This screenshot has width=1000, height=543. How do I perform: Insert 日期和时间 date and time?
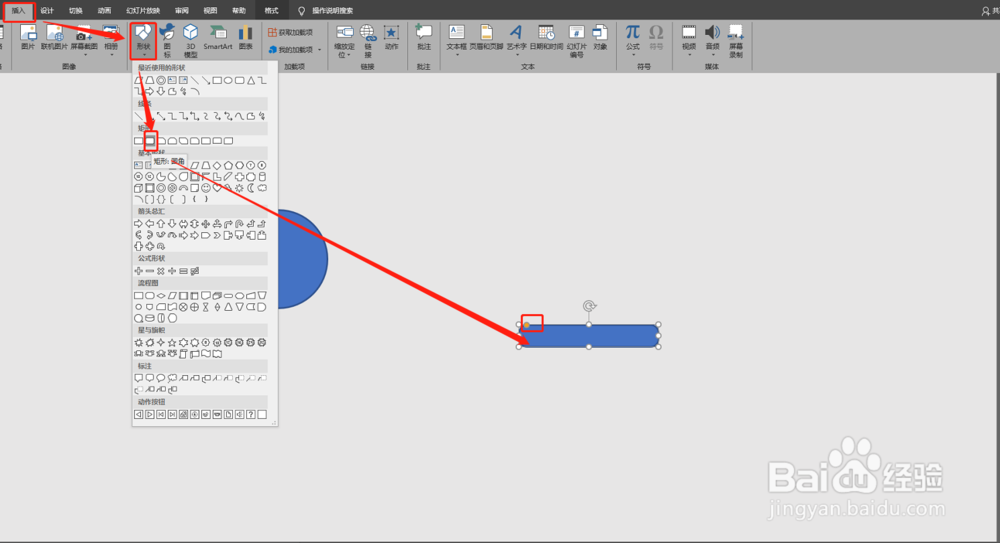pyautogui.click(x=546, y=38)
